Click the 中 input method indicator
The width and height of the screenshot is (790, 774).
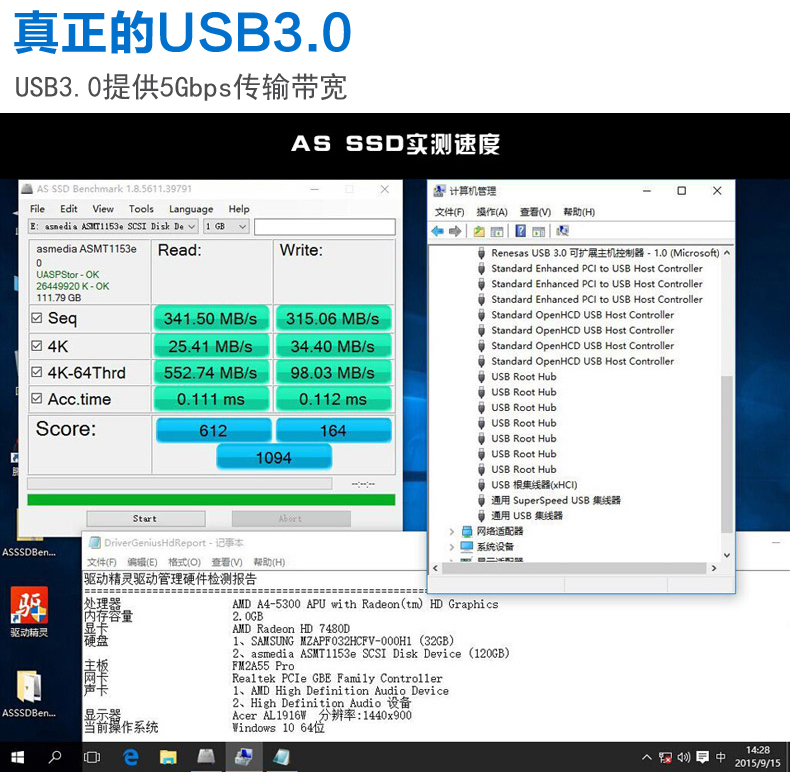pyautogui.click(x=720, y=757)
